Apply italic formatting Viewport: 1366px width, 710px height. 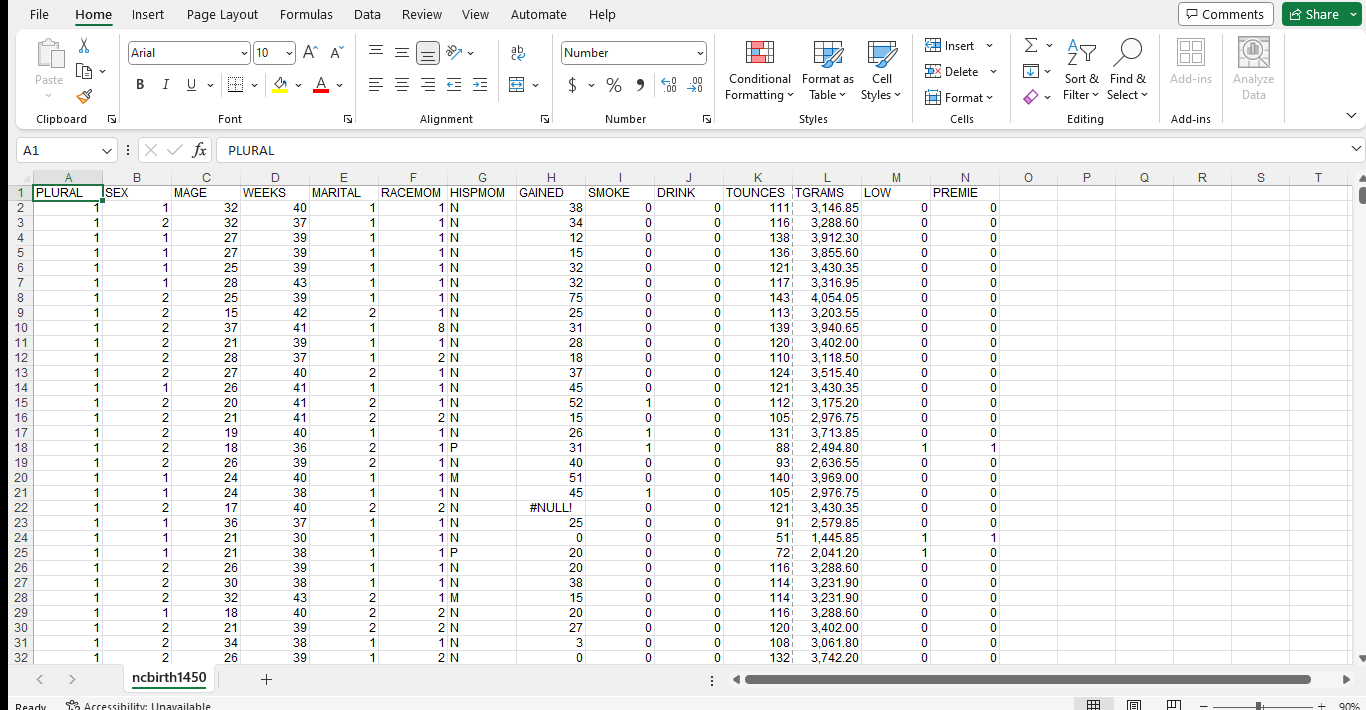pos(165,84)
